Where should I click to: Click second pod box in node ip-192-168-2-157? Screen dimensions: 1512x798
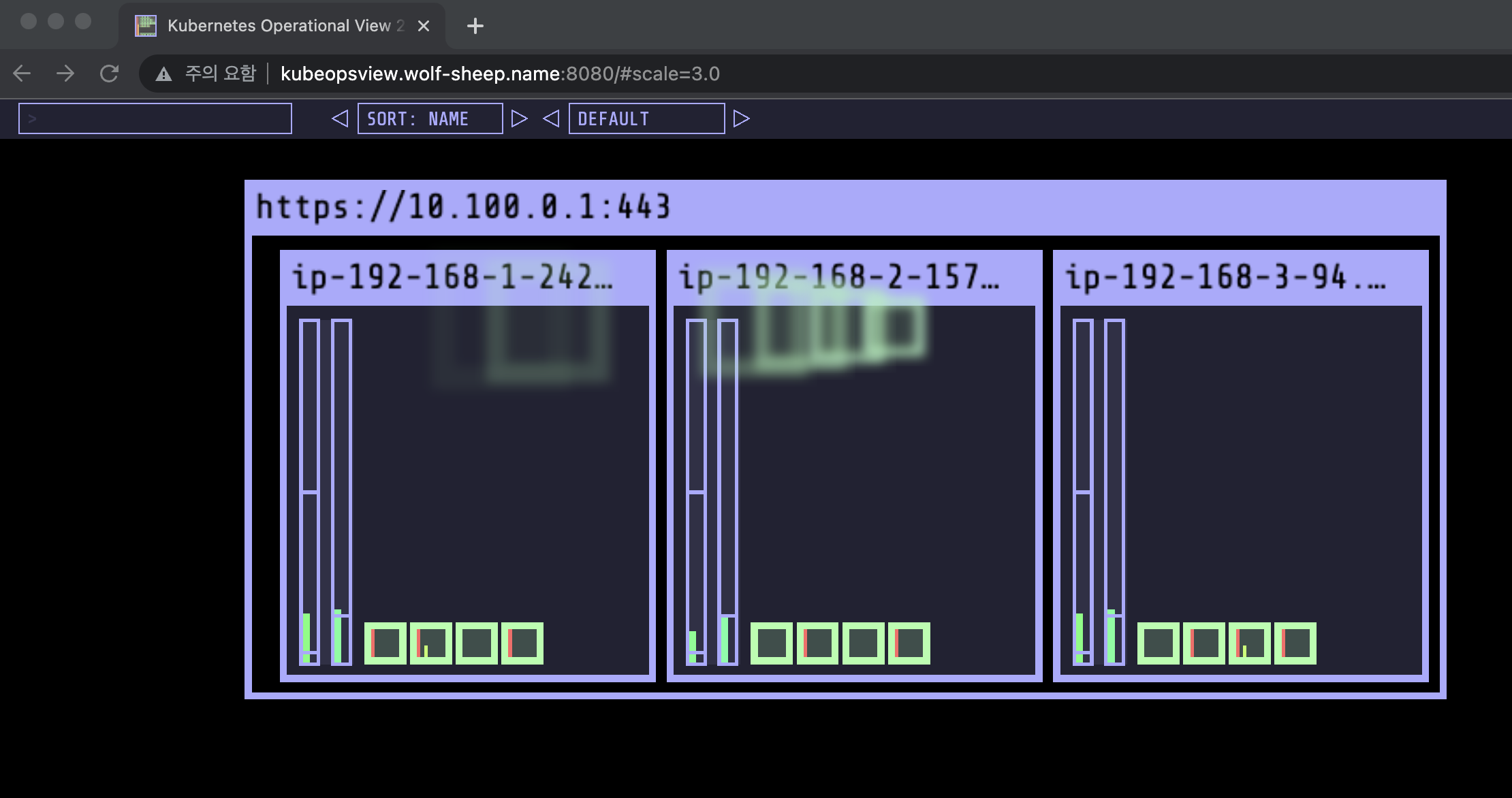817,643
